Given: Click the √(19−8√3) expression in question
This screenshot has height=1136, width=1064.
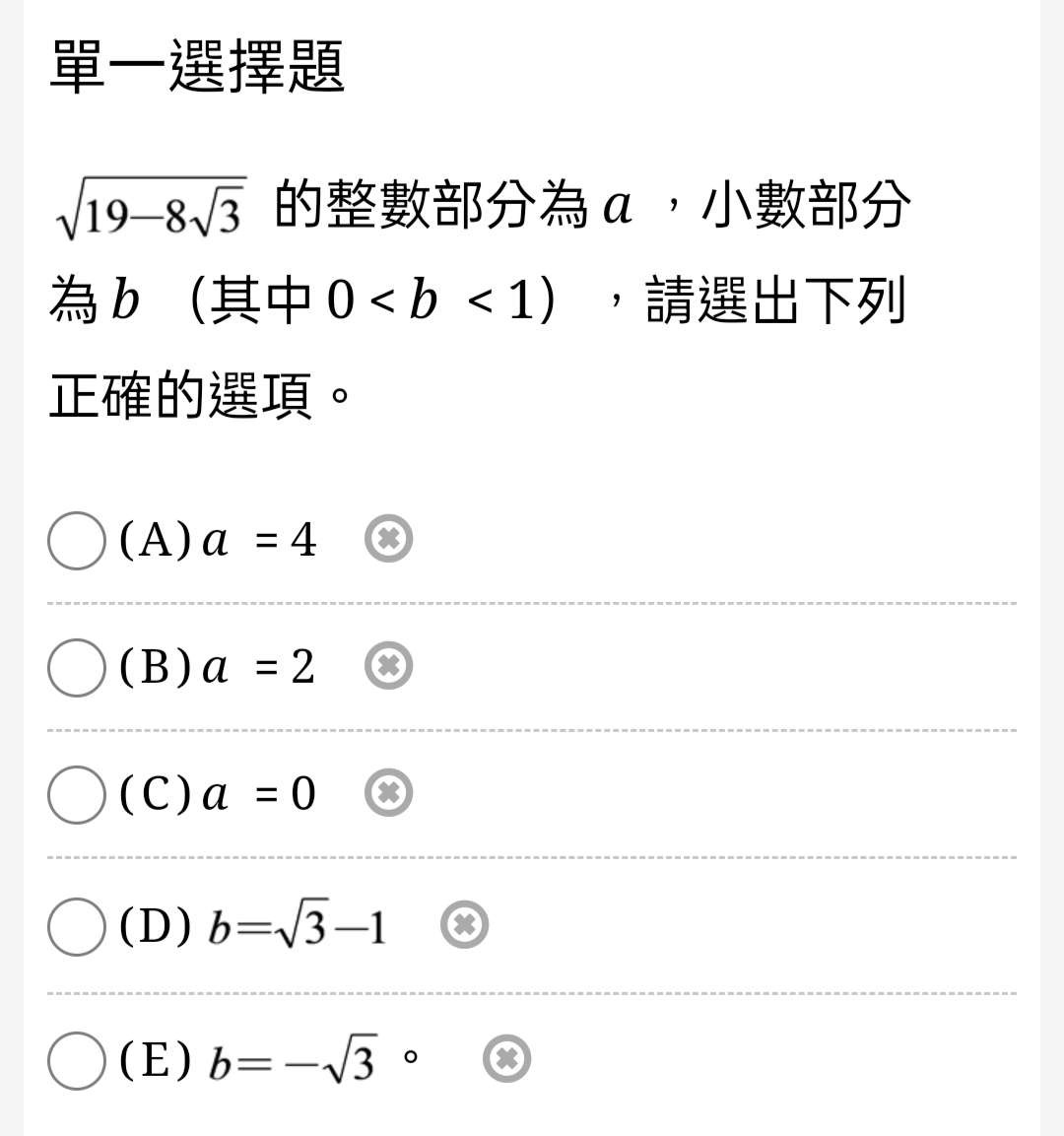Looking at the screenshot, I should pyautogui.click(x=151, y=208).
